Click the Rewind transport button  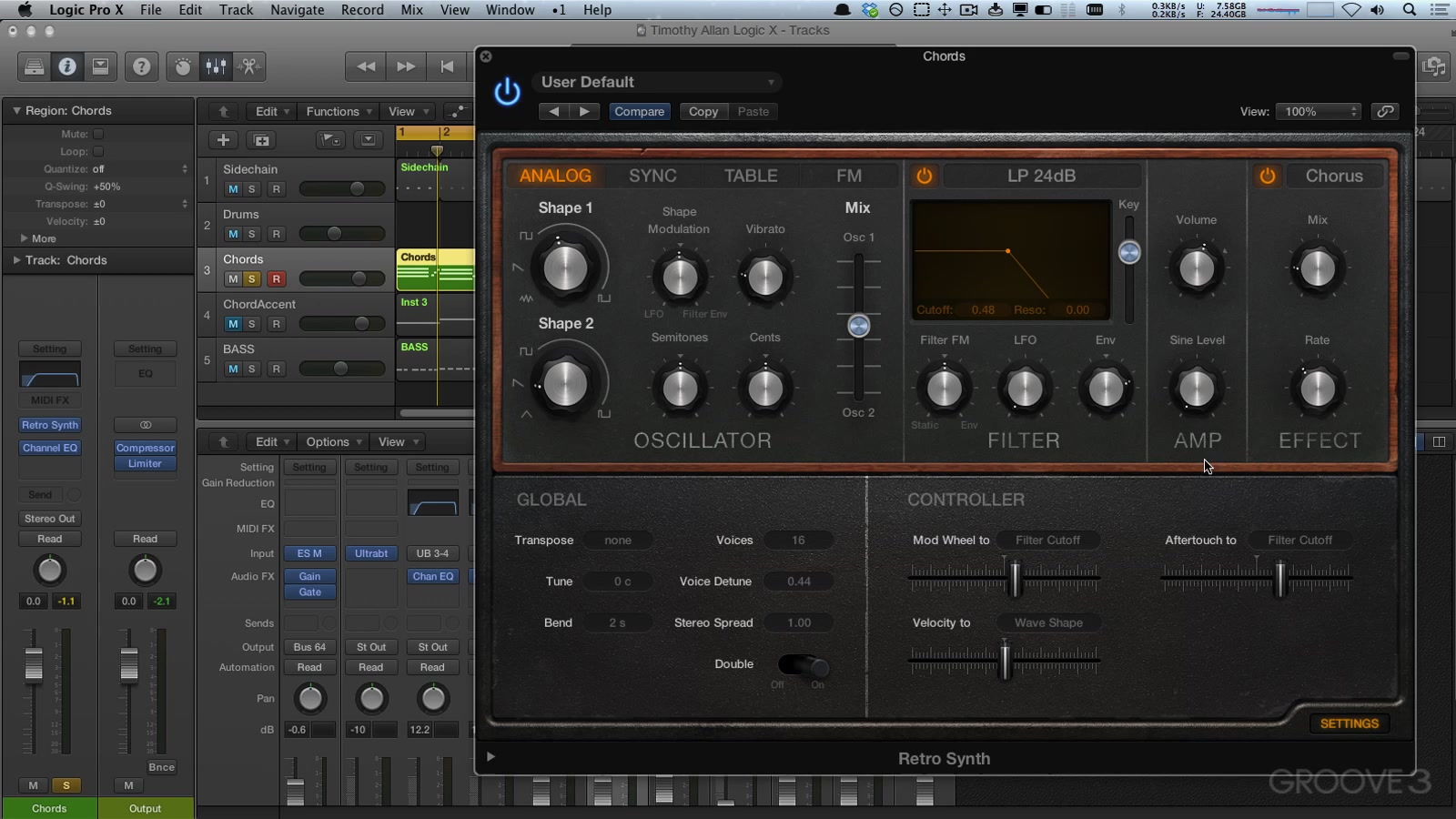click(x=366, y=66)
